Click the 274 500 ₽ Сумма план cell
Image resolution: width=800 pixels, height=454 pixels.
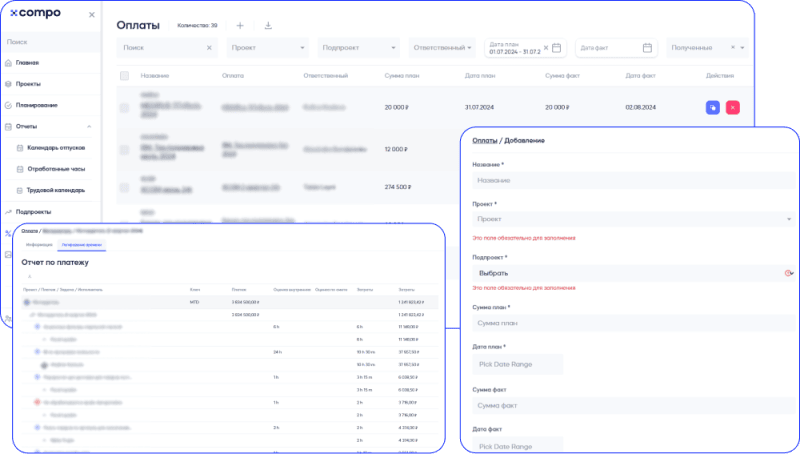(x=398, y=187)
